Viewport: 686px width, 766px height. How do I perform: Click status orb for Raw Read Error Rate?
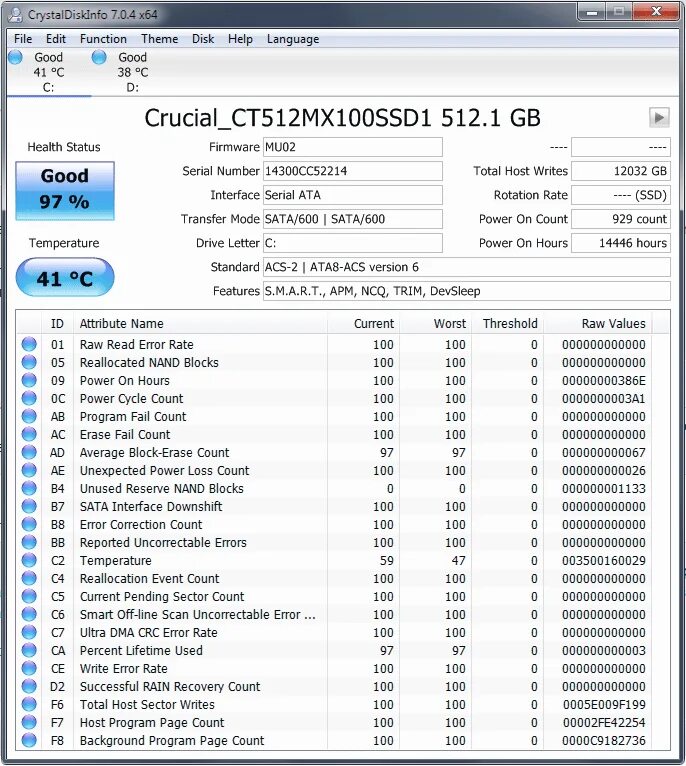click(29, 344)
